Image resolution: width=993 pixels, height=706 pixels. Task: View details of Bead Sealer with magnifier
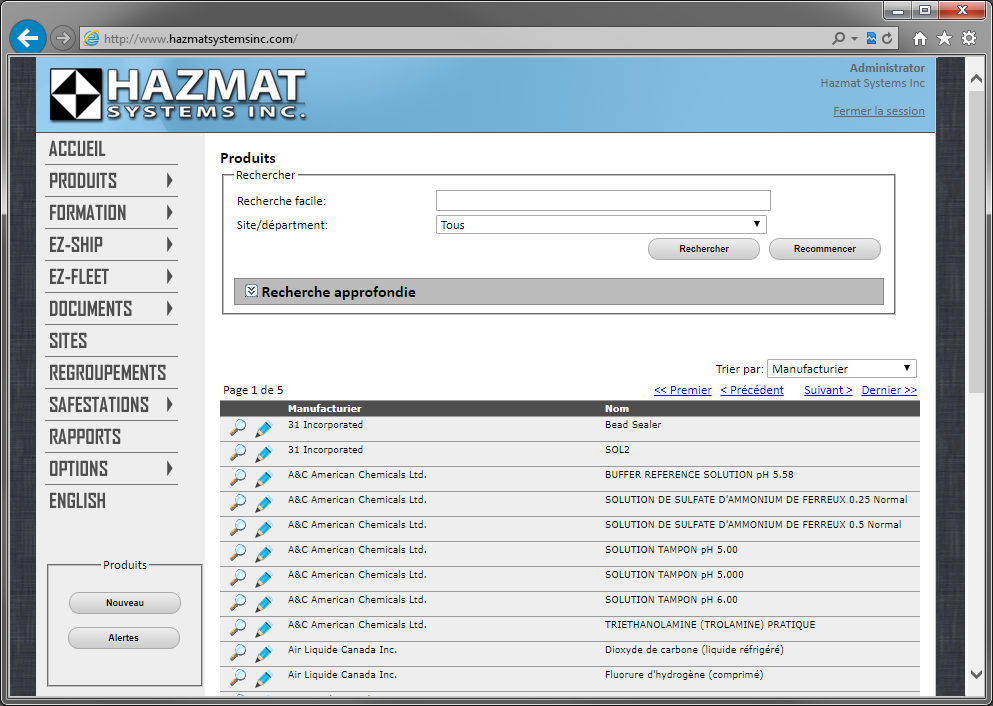point(238,427)
